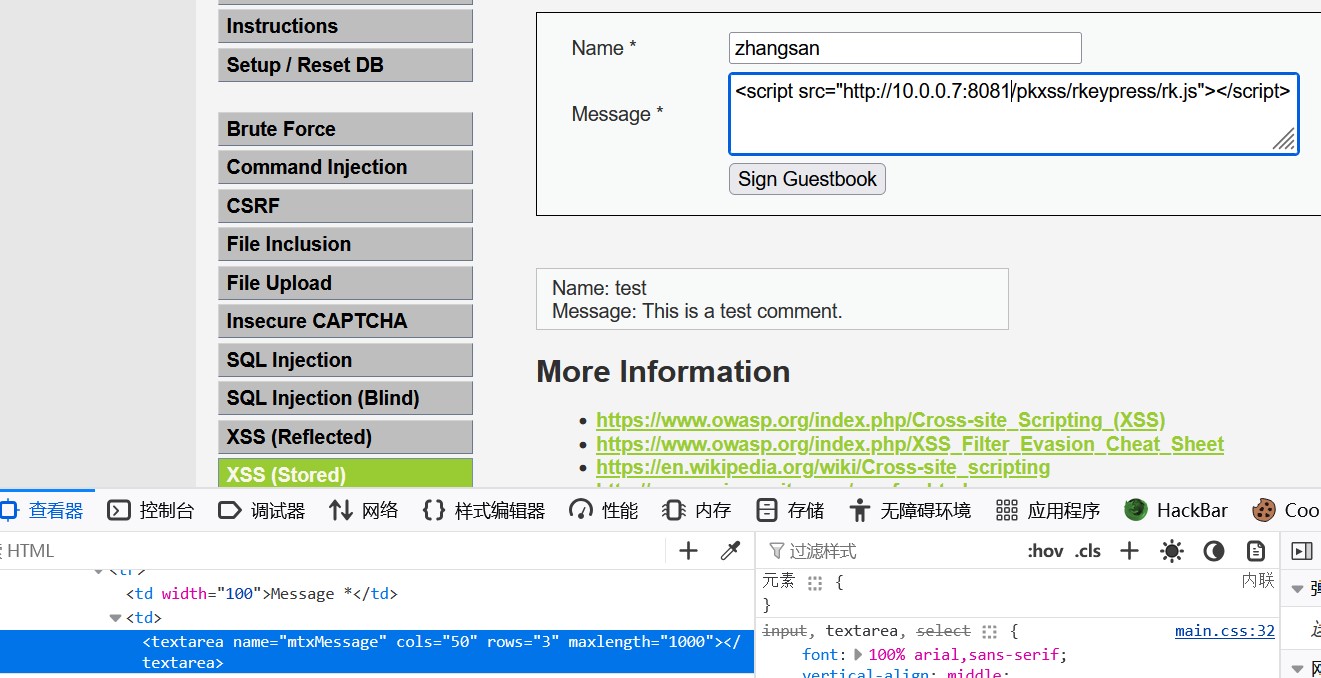Open the XSS_Filter_Evasion_Cheat_Sheet link
This screenshot has height=678, width=1321.
point(910,444)
